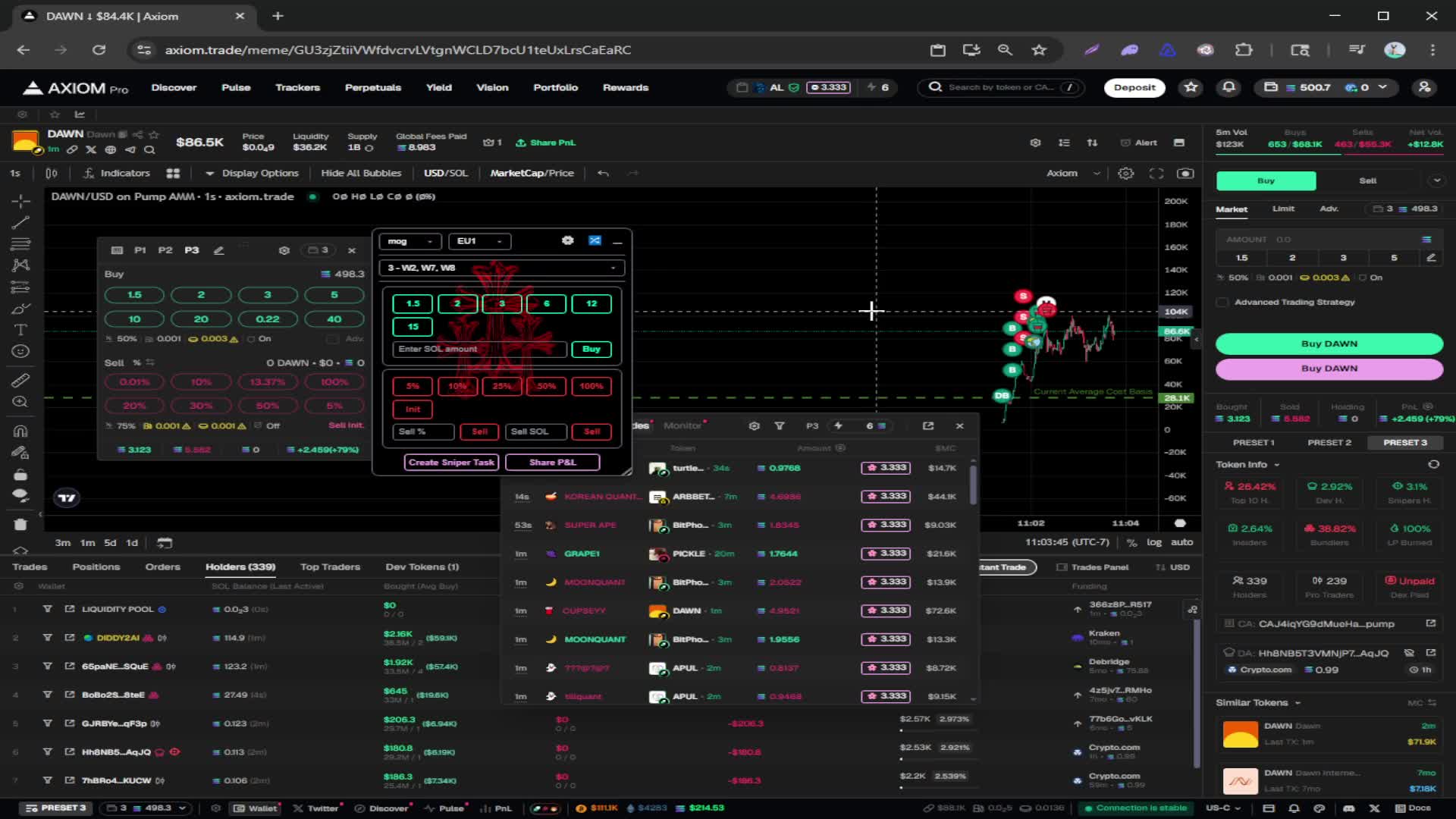The width and height of the screenshot is (1456, 819).
Task: Enter chart fullscreen mode
Action: click(x=1156, y=173)
